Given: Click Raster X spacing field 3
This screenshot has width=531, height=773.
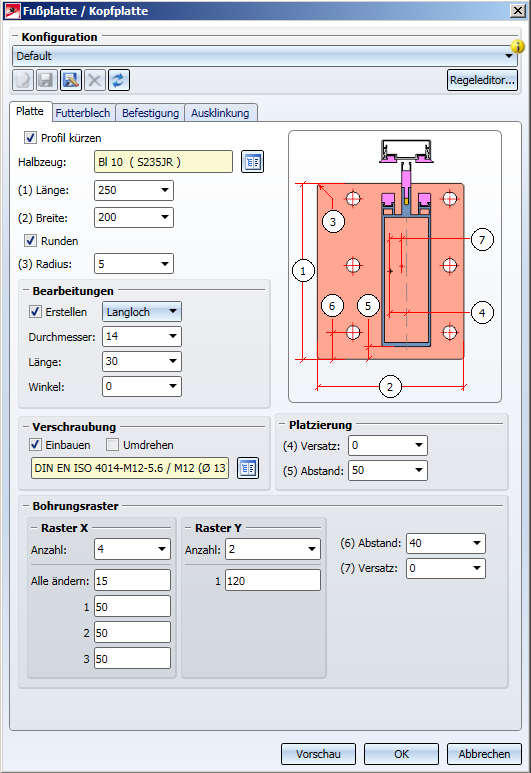Looking at the screenshot, I should click(x=133, y=659).
